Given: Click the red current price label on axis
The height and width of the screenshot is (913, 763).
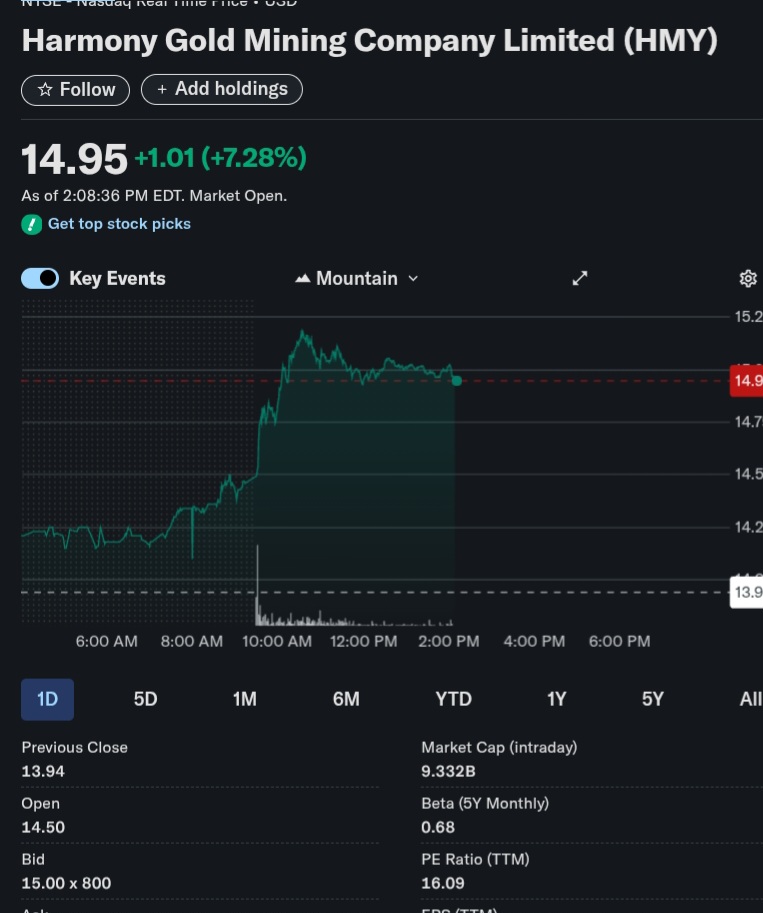Looking at the screenshot, I should coord(746,381).
